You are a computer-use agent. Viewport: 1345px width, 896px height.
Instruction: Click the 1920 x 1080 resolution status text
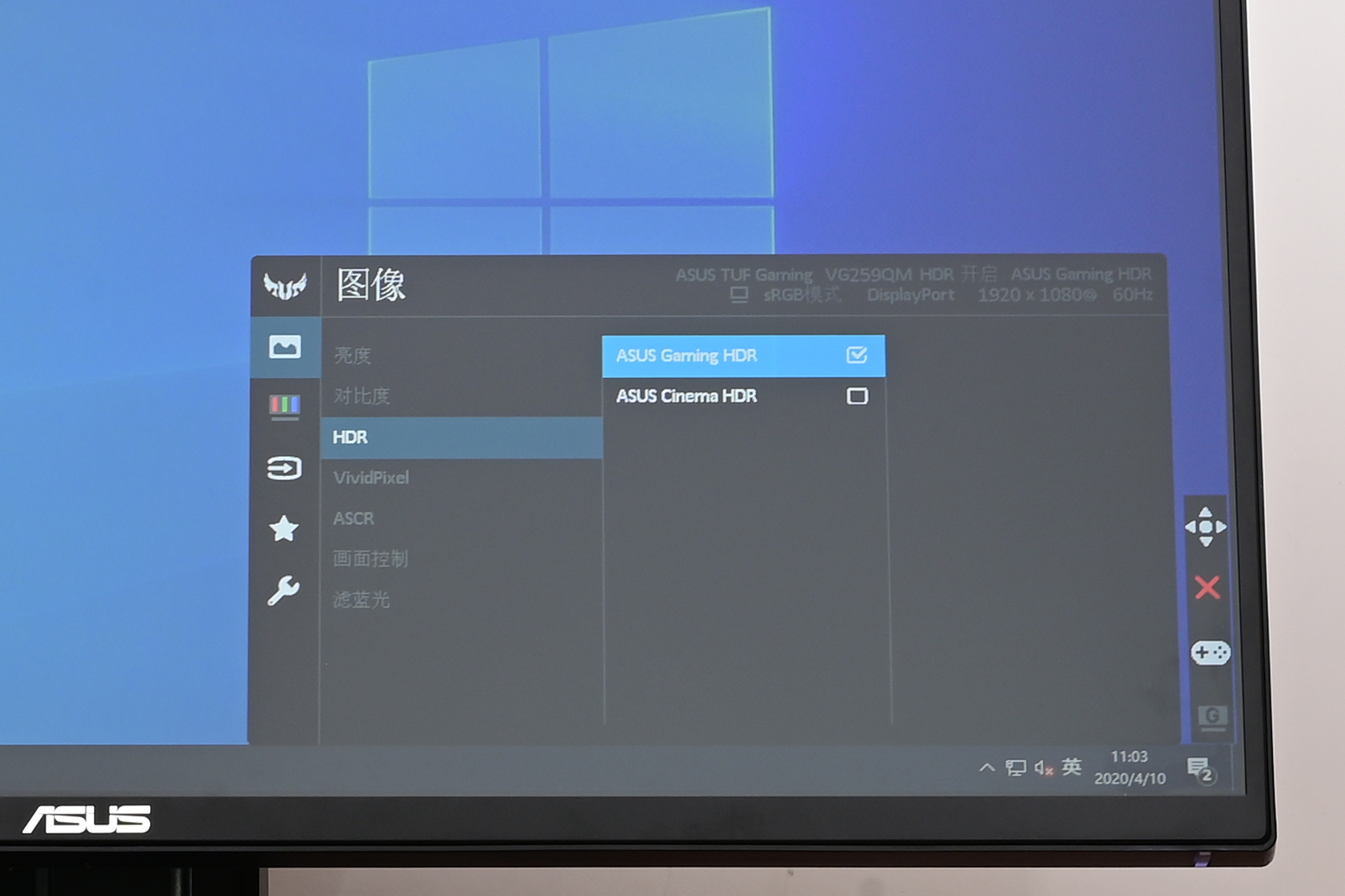pyautogui.click(x=1037, y=295)
